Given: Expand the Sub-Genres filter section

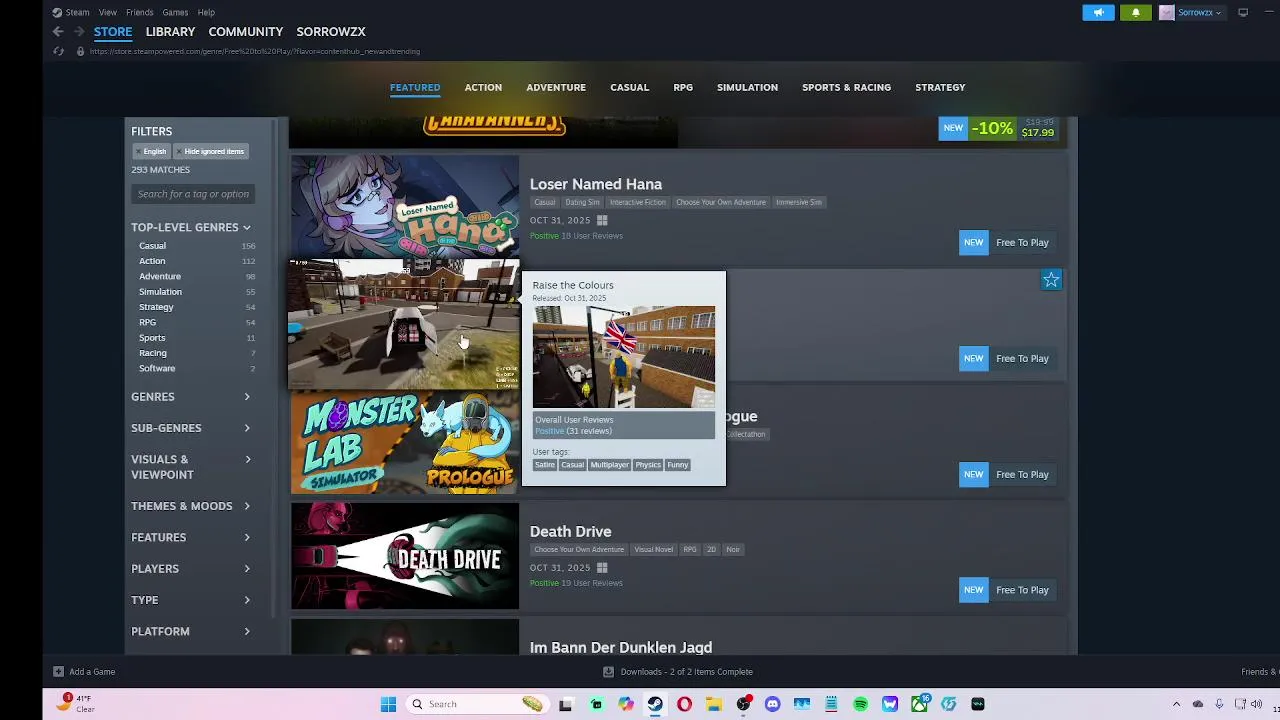Looking at the screenshot, I should [x=191, y=428].
